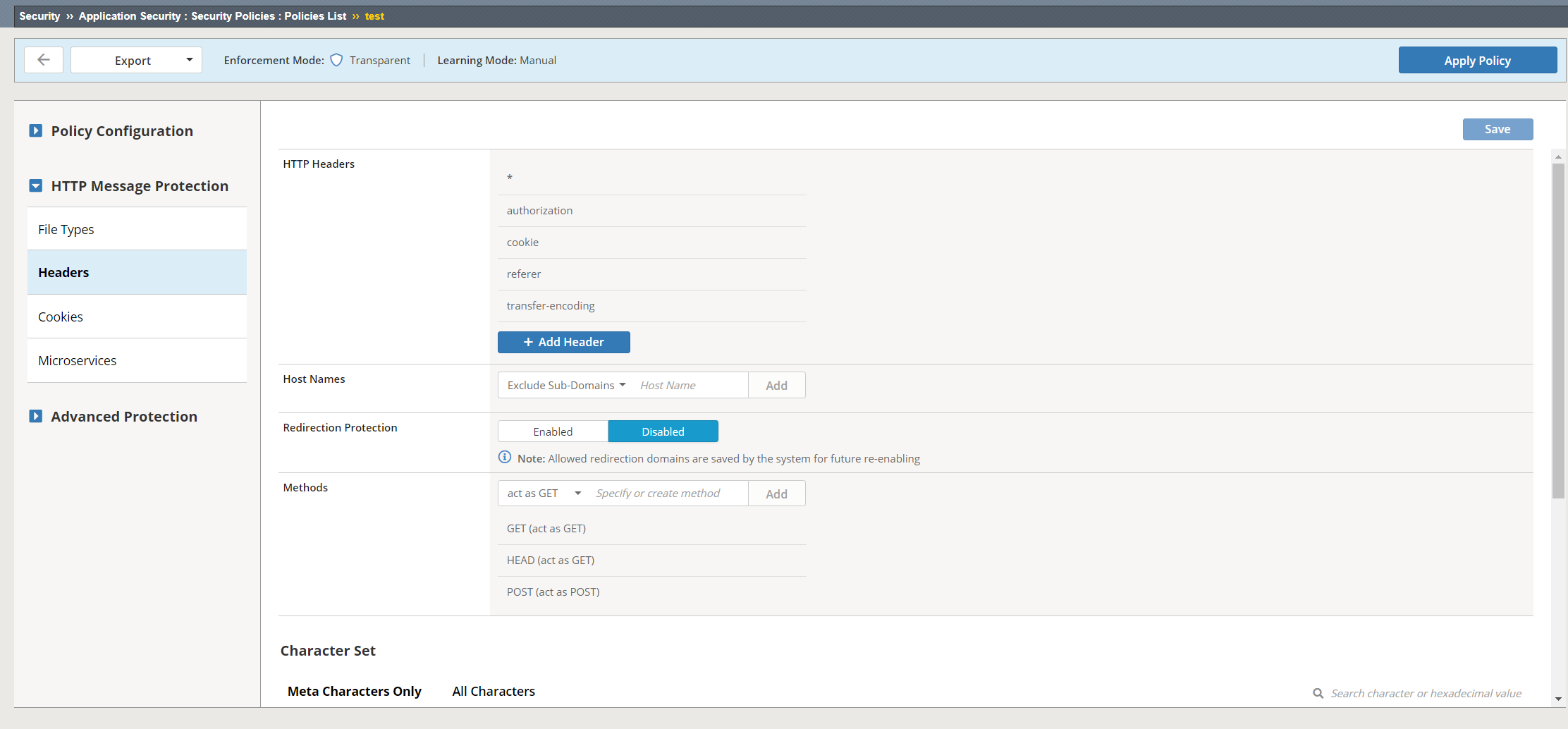Open File Types in the sidebar
1568x729 pixels.
137,229
